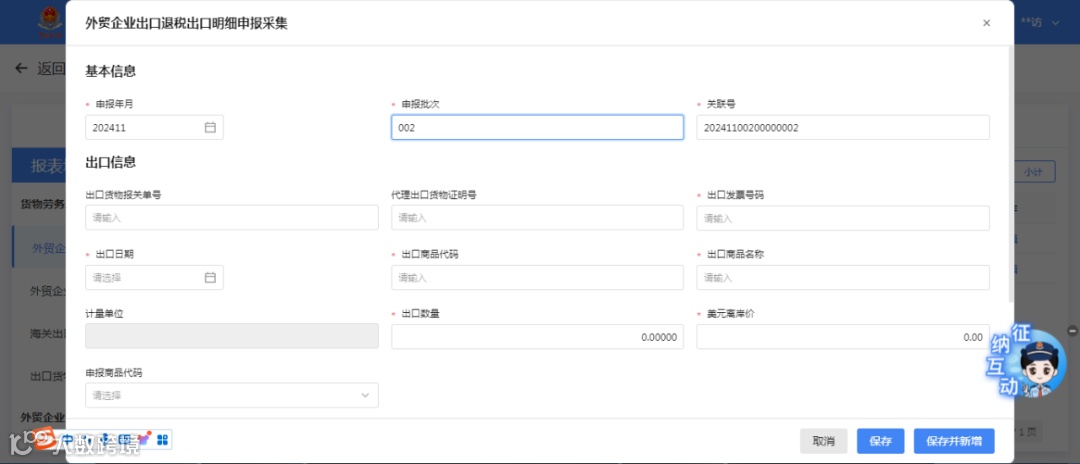Select the 报表 tab in background page
Viewport: 1080px width, 464px height.
[x=39, y=166]
